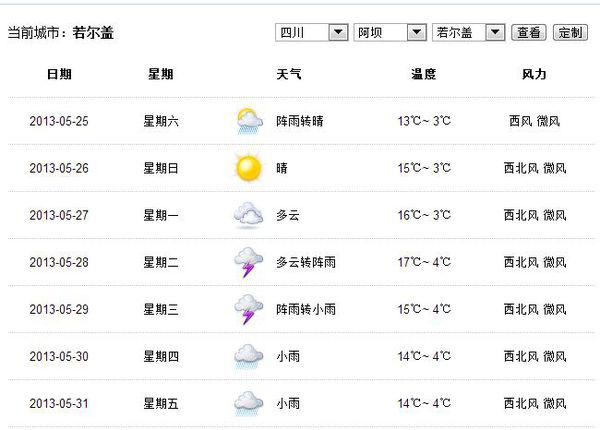The width and height of the screenshot is (600, 430).
Task: Expand the prefecture dropdown showing 阿坝
Action: pos(390,33)
